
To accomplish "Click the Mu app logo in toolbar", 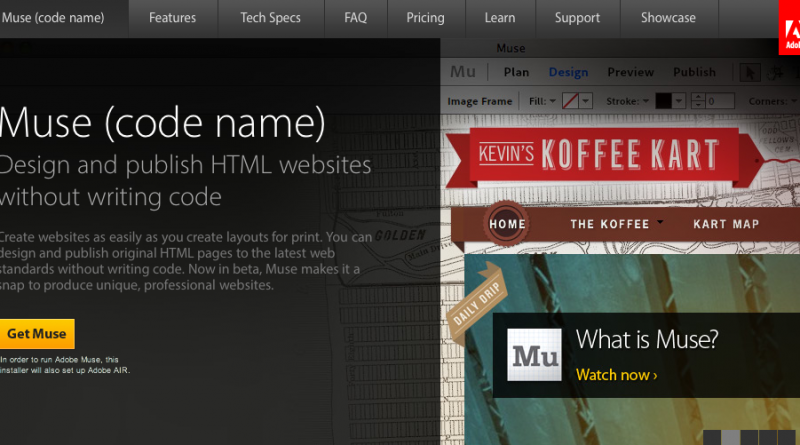I will tap(463, 72).
